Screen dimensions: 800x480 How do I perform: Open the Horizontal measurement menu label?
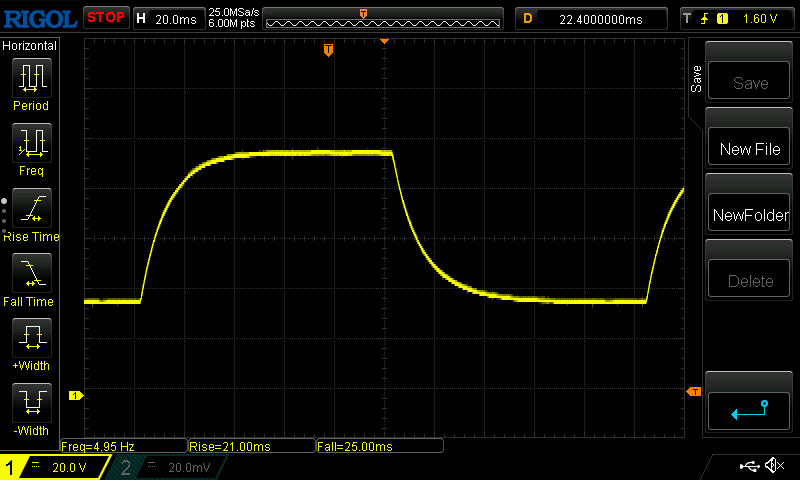click(x=30, y=46)
